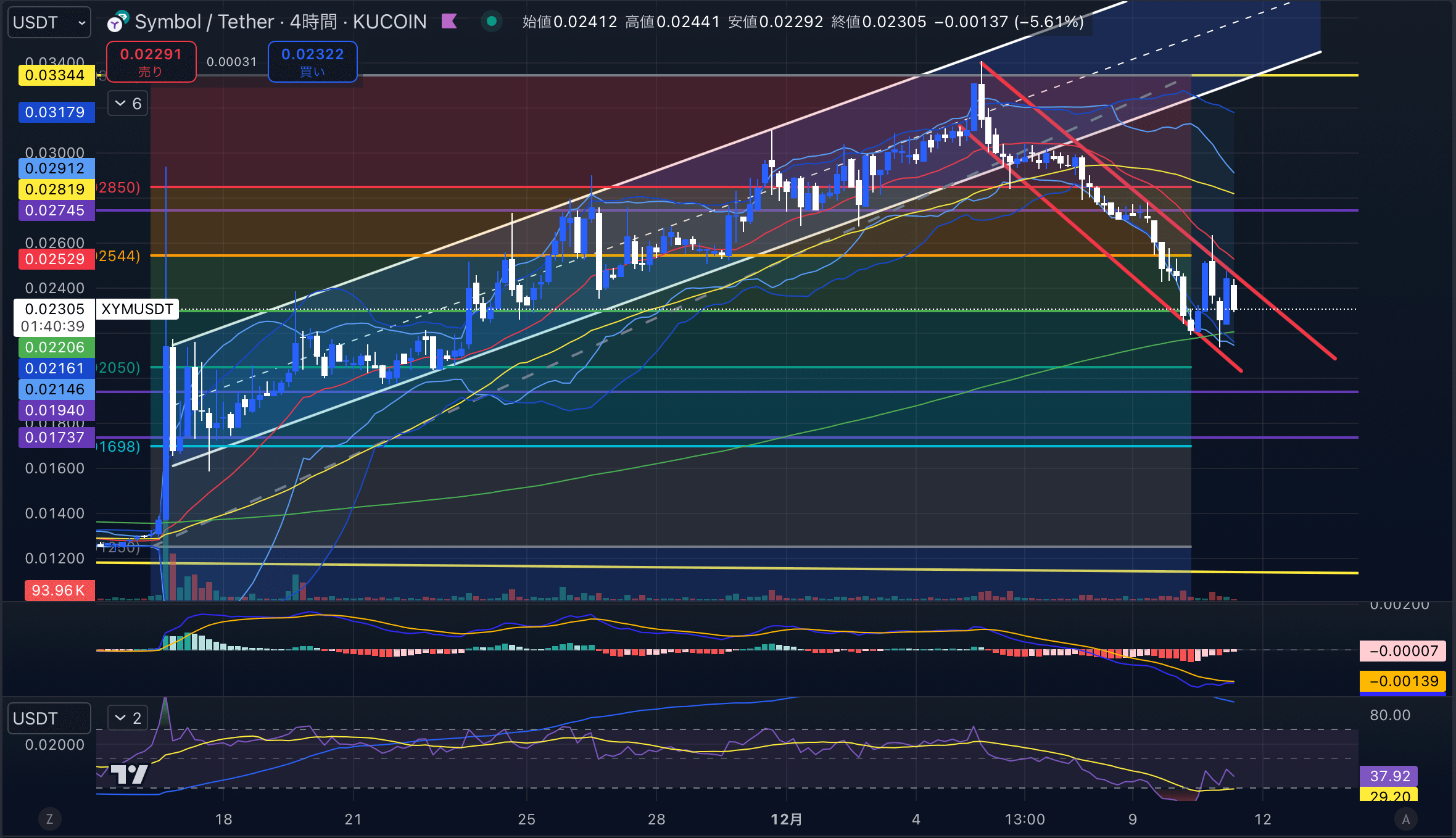
Task: Select the purple 0.02745 price label
Action: (56, 210)
